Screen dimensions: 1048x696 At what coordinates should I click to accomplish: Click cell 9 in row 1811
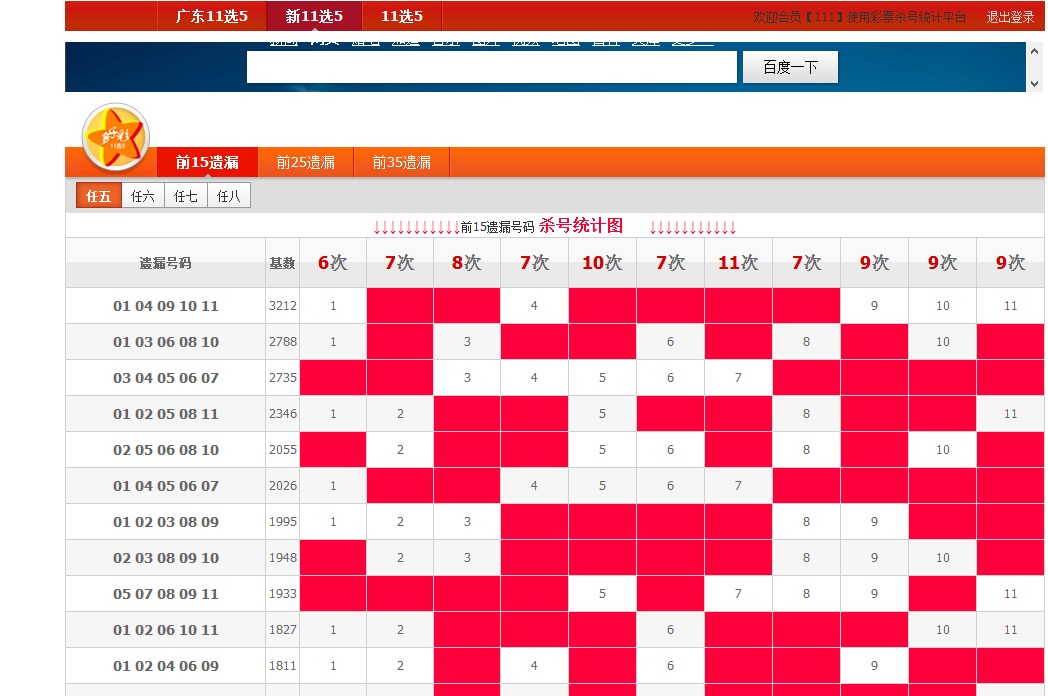point(874,667)
